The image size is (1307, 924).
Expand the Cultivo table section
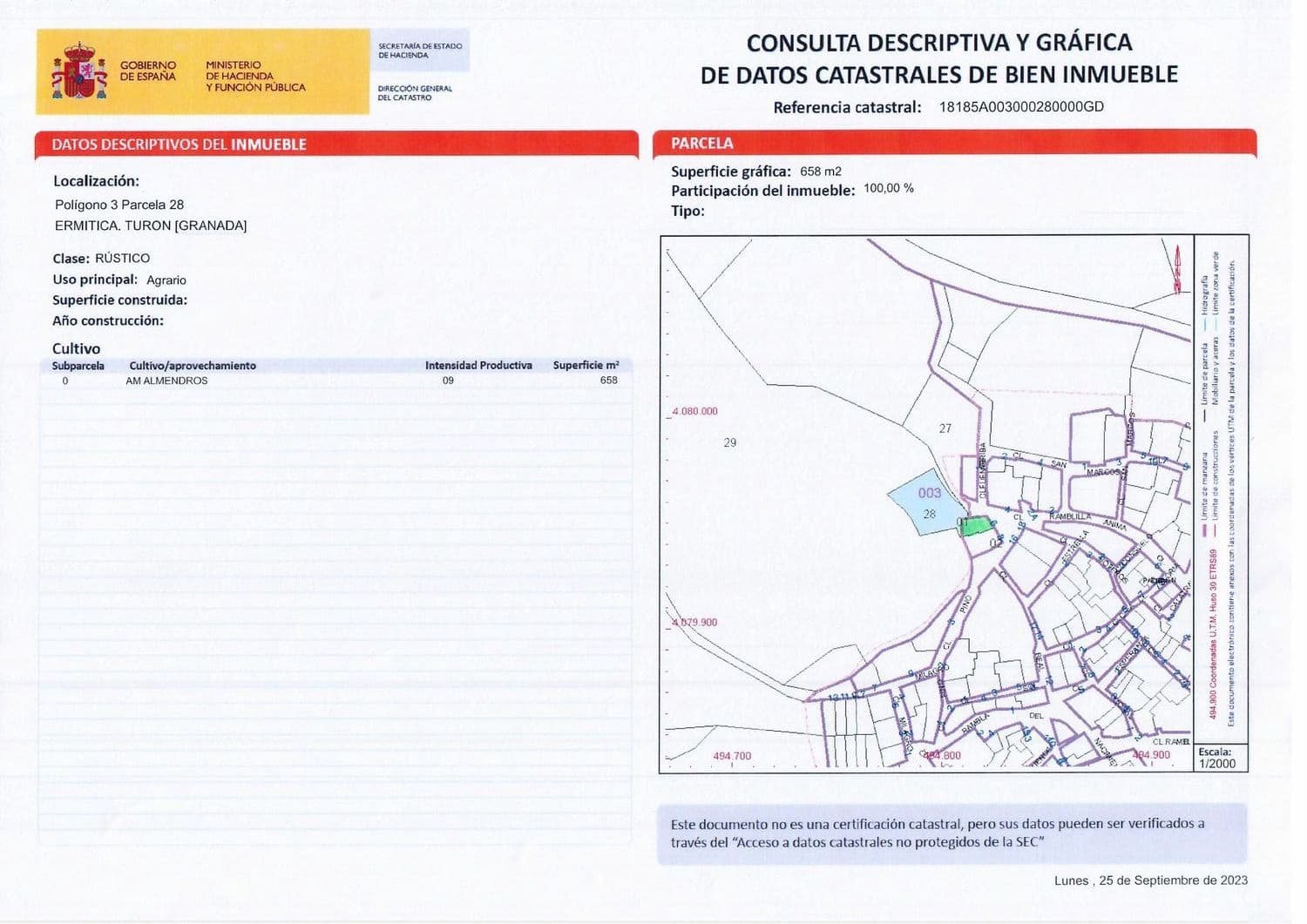tap(77, 348)
